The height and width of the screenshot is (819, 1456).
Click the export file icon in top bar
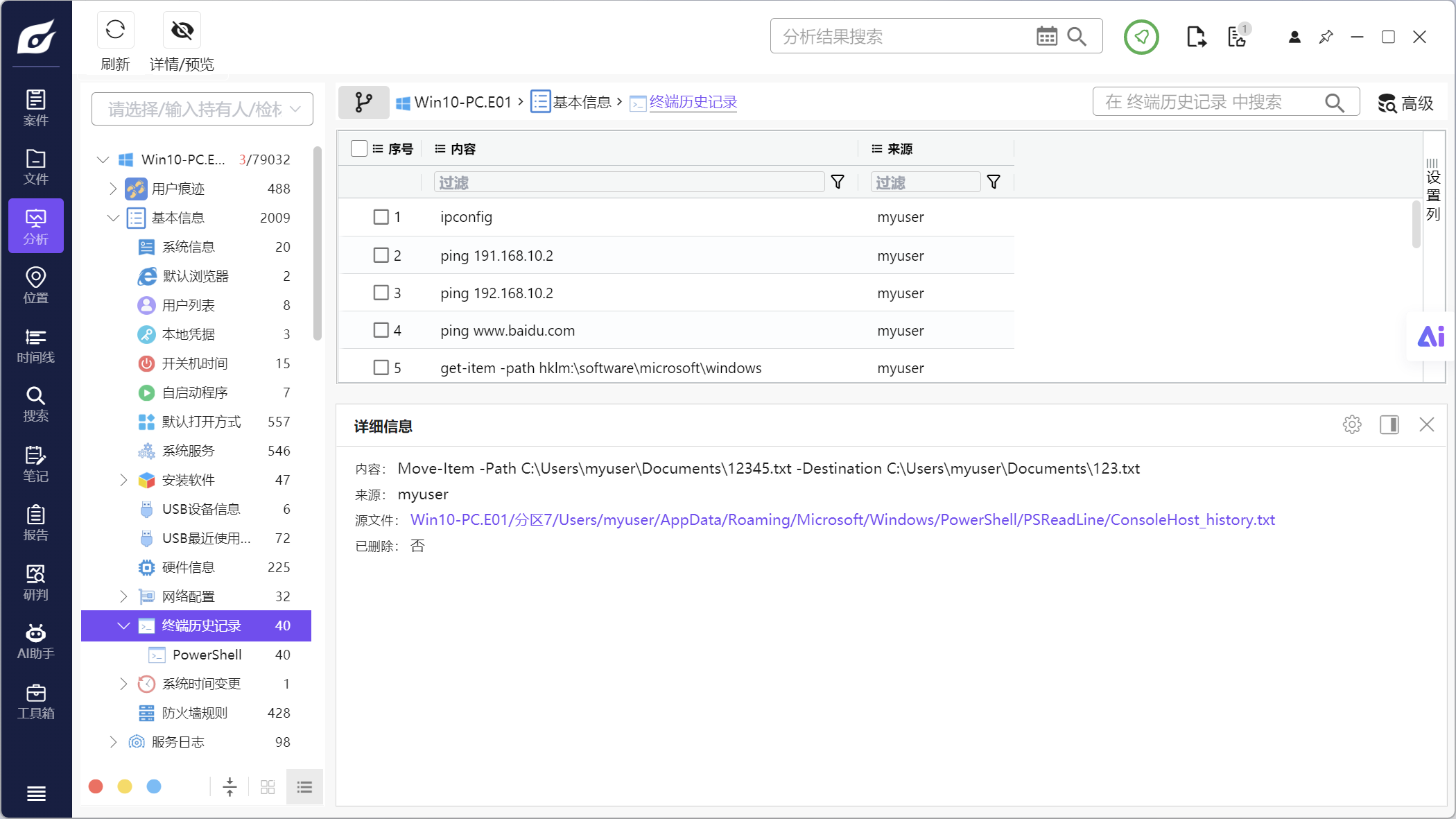coord(1196,37)
